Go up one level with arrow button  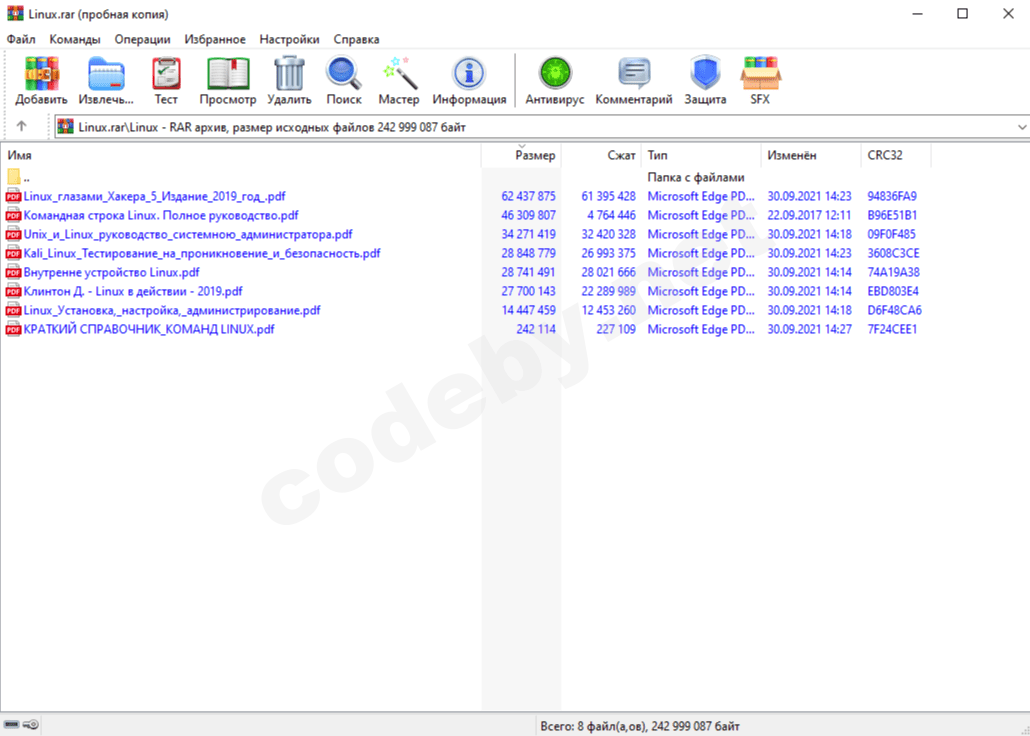pos(22,126)
